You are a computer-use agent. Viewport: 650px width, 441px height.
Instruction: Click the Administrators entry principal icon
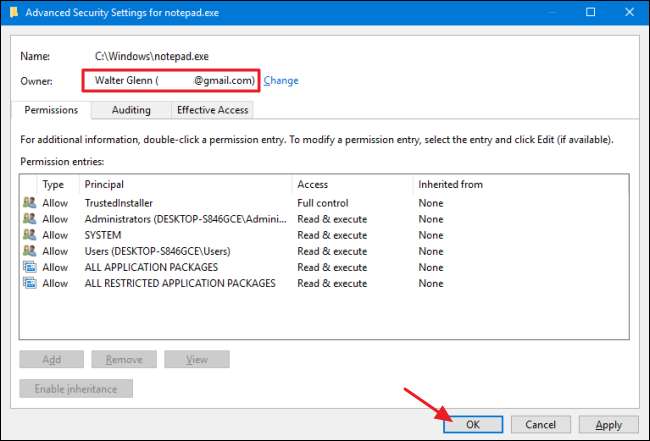tap(28, 219)
